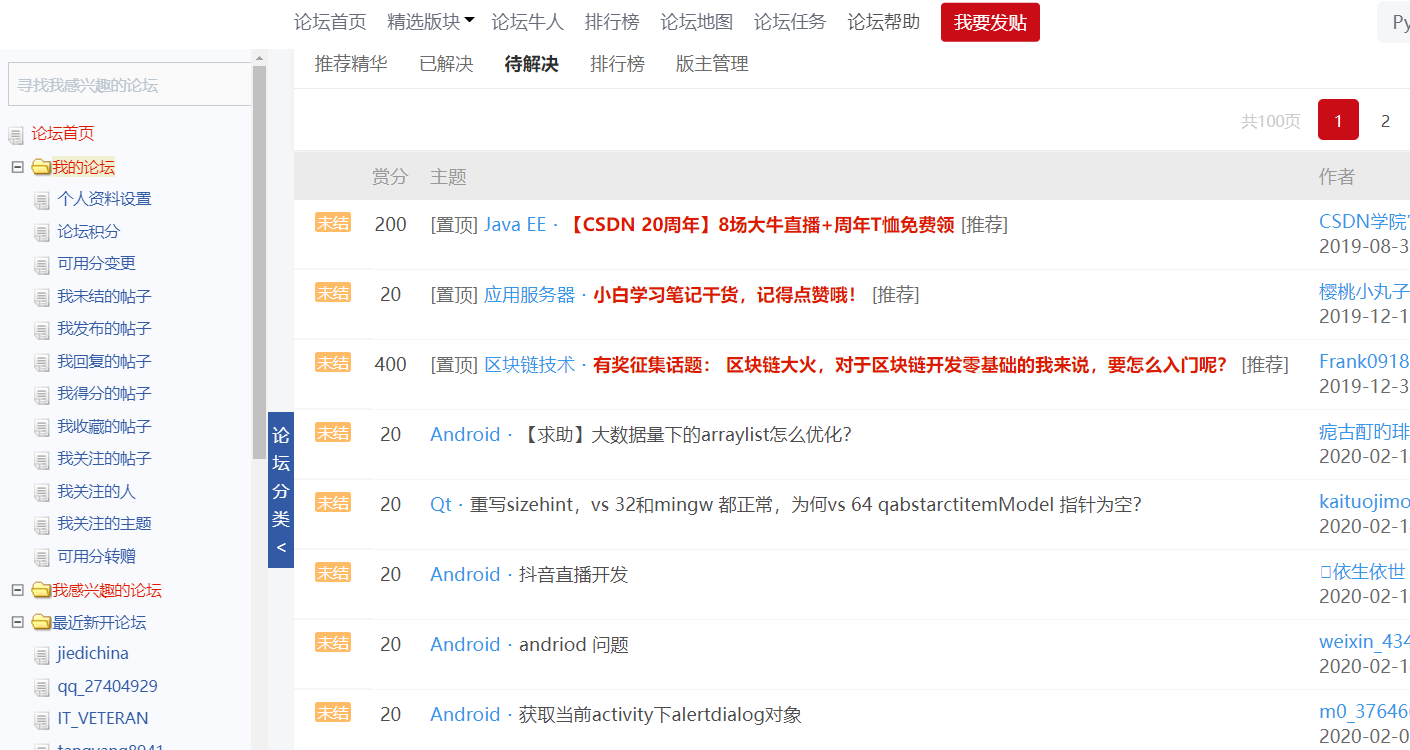Click document icon beside 论坛首页 in sidebar
1410x750 pixels.
(x=16, y=135)
